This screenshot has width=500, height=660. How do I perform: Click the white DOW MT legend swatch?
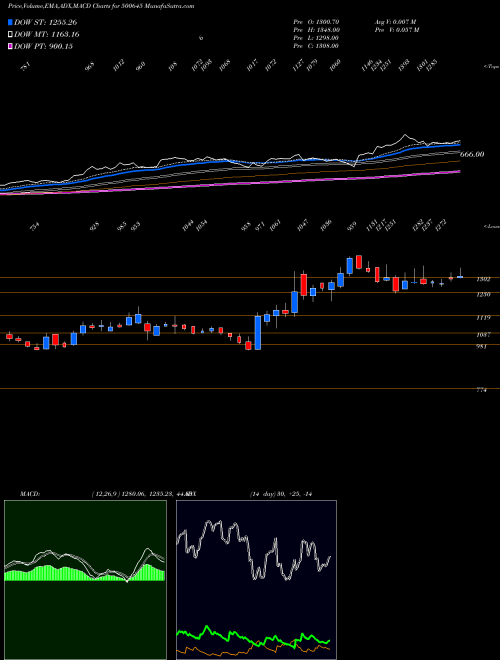pos(10,34)
